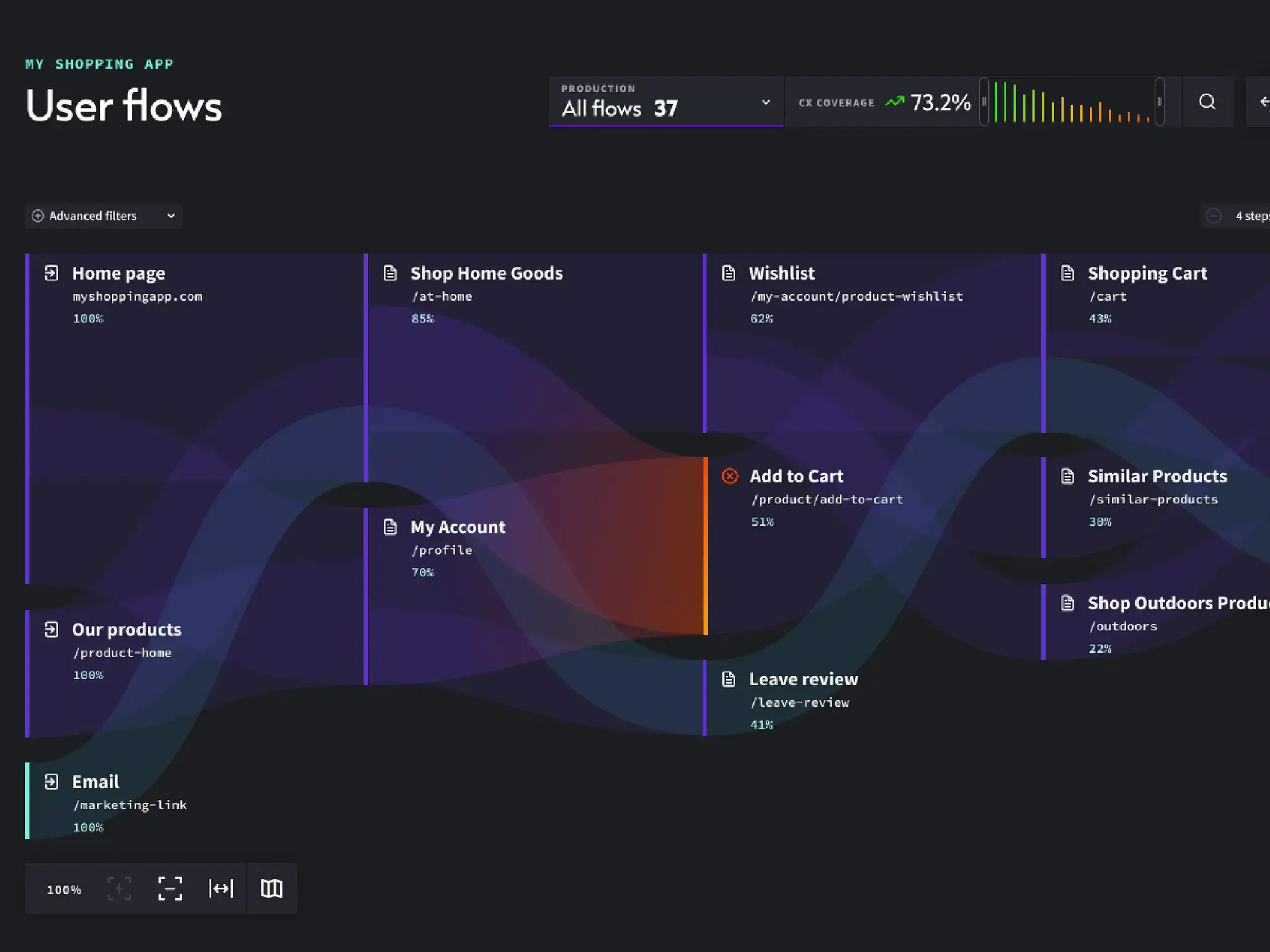The width and height of the screenshot is (1270, 952).
Task: Expand the Advanced filters dropdown
Action: [104, 216]
